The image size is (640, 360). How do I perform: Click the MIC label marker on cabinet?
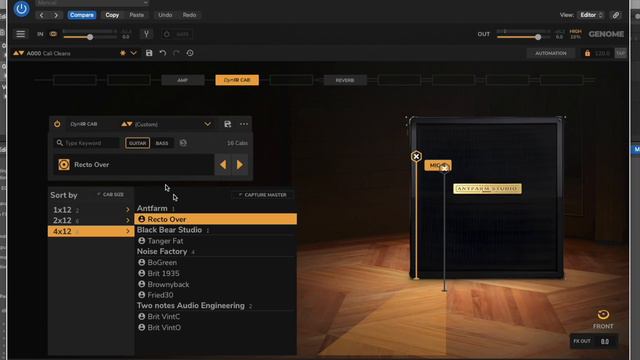437,165
